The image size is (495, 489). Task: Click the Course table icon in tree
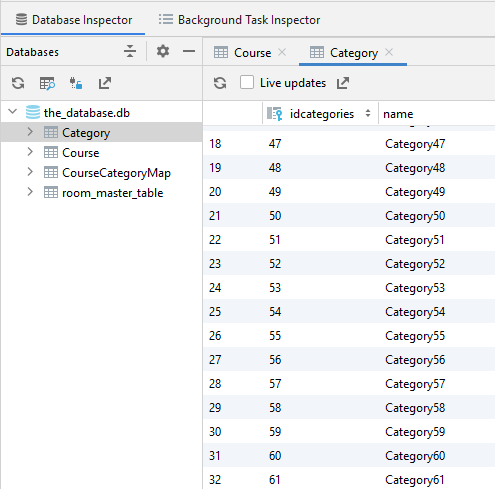click(51, 153)
